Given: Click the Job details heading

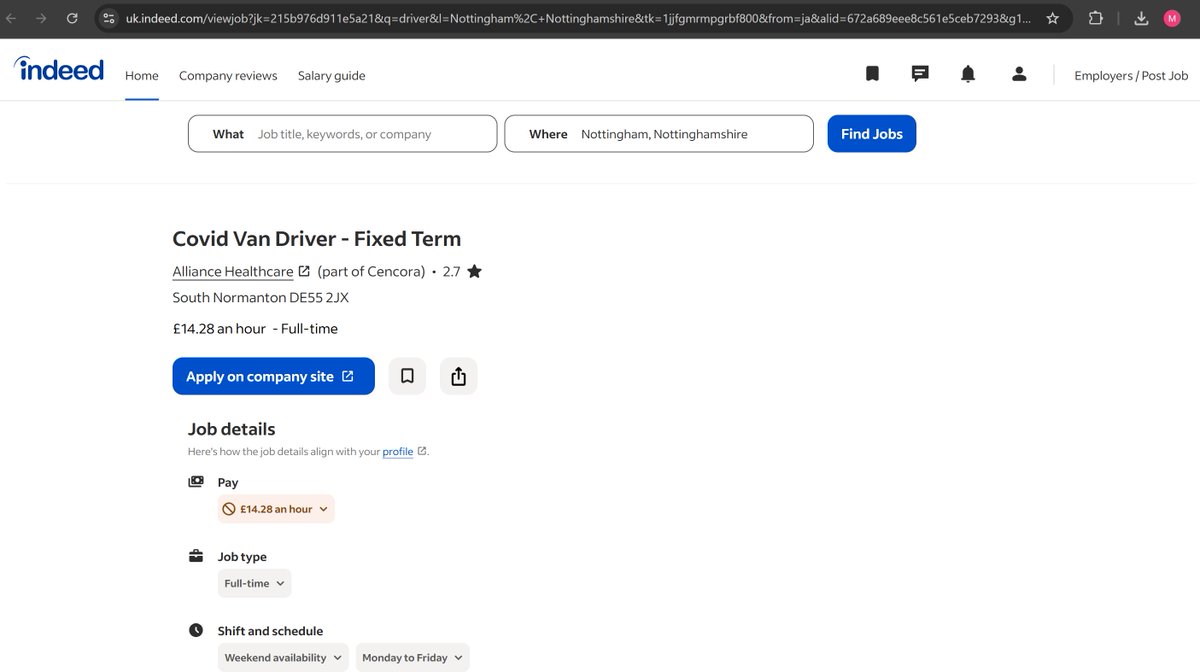Looking at the screenshot, I should click(232, 429).
